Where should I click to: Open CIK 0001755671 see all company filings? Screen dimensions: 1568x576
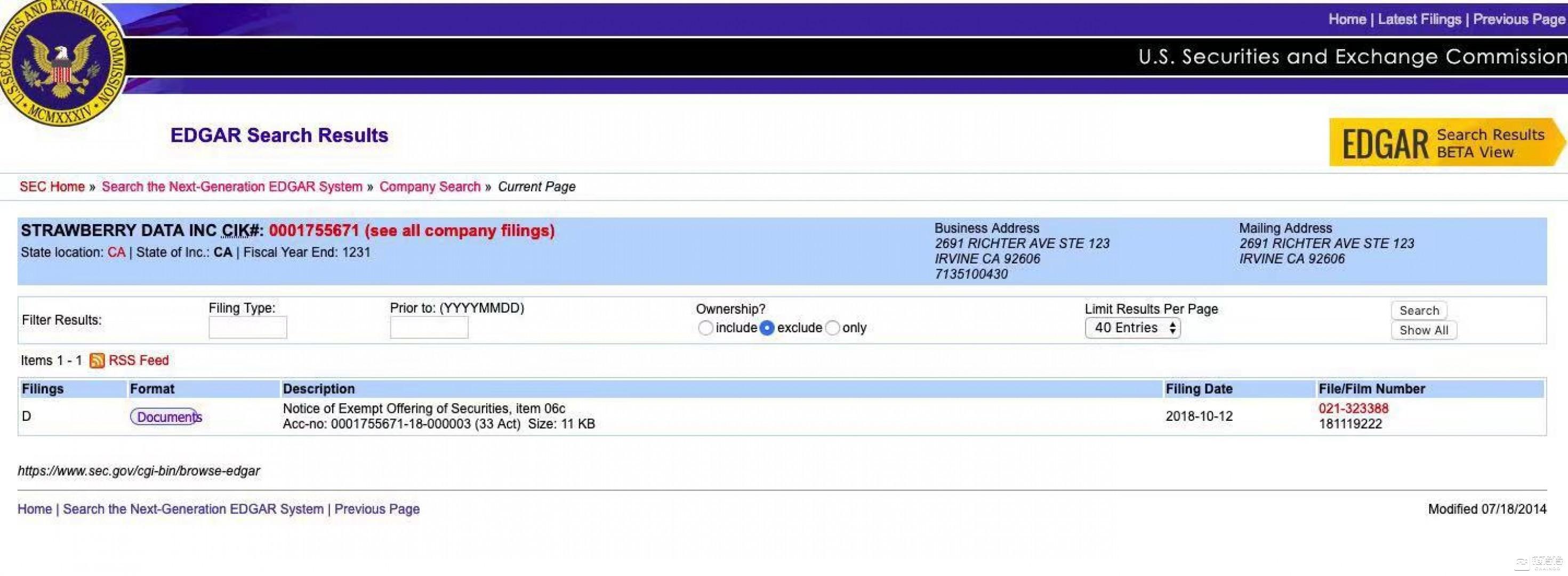[x=412, y=231]
